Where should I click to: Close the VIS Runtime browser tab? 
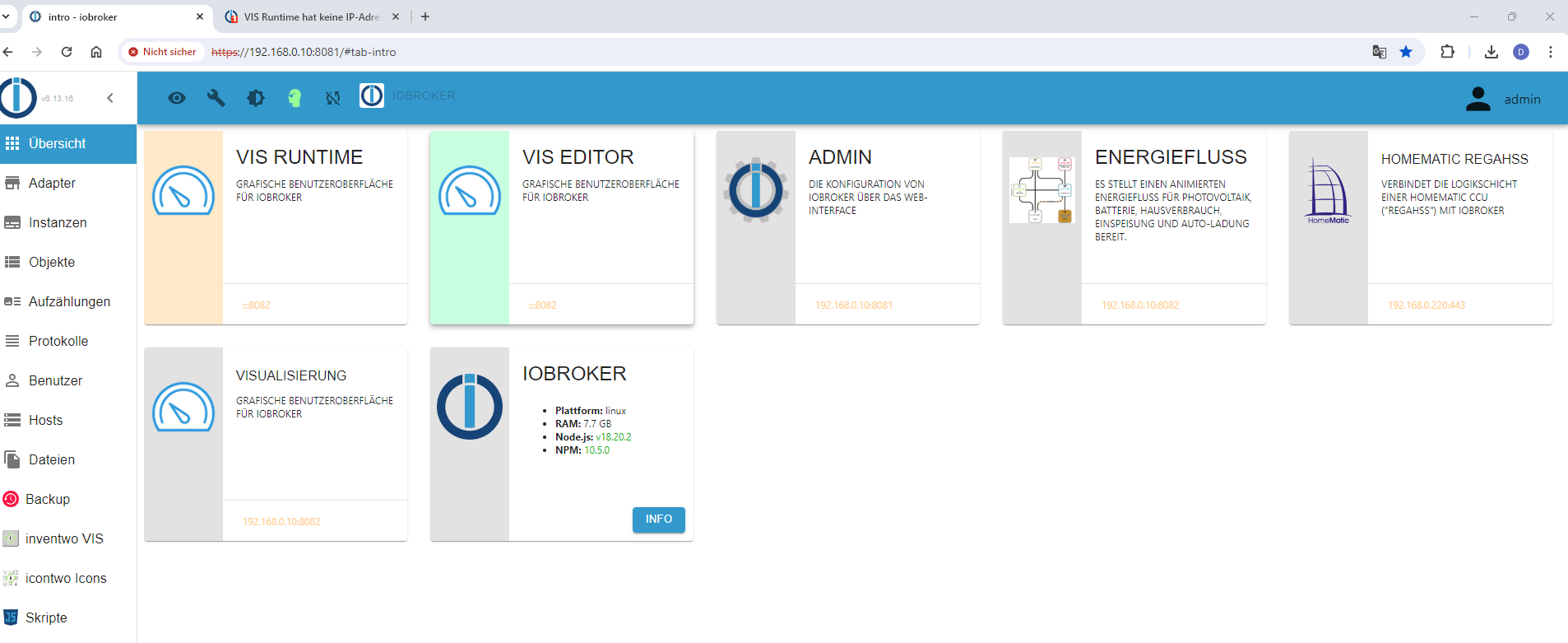(396, 16)
